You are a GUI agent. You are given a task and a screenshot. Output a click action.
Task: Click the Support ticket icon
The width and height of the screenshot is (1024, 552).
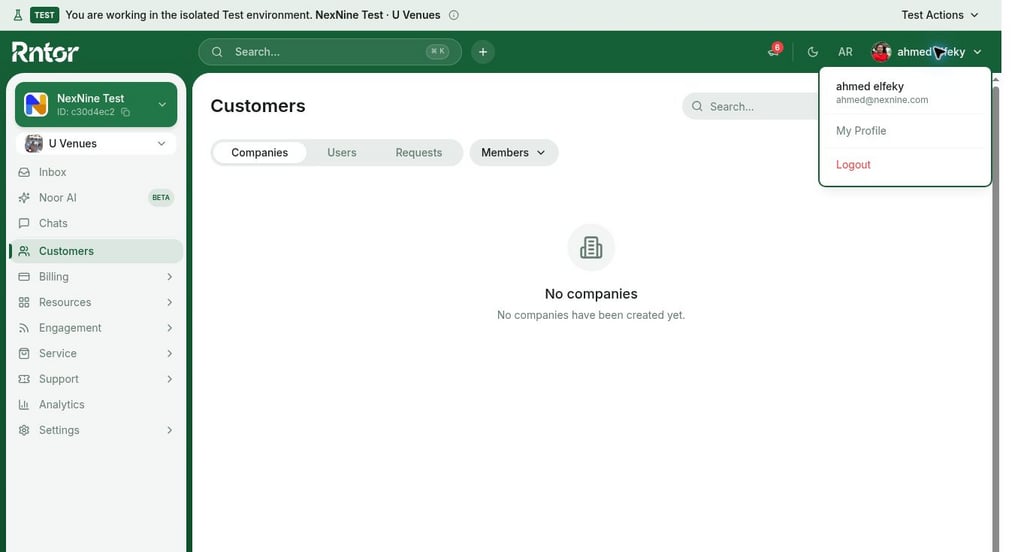[x=24, y=379]
